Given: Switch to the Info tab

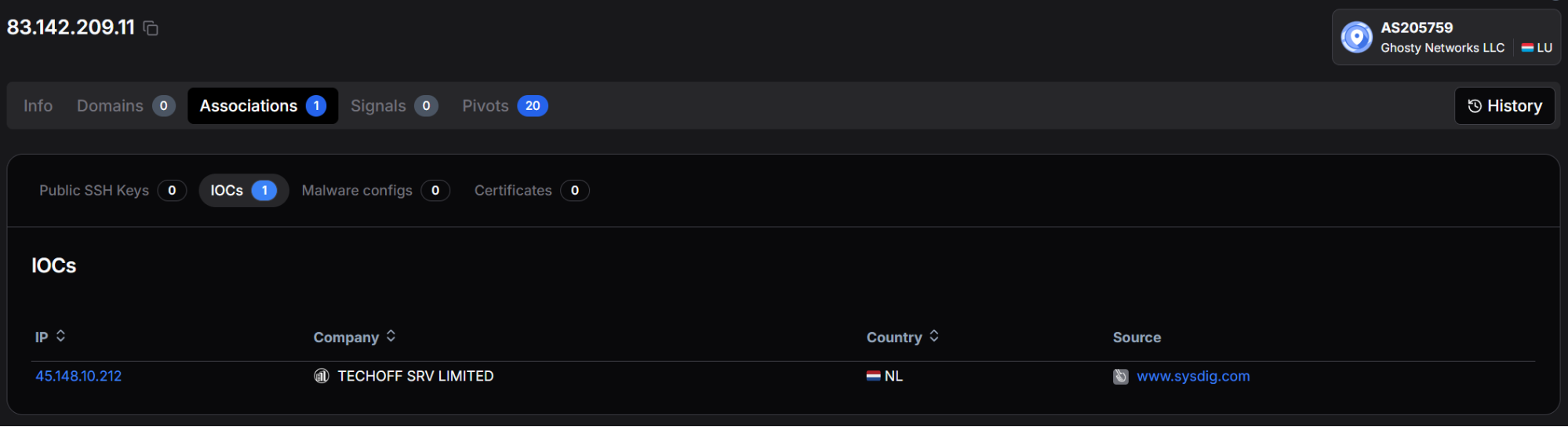Looking at the screenshot, I should pyautogui.click(x=38, y=106).
